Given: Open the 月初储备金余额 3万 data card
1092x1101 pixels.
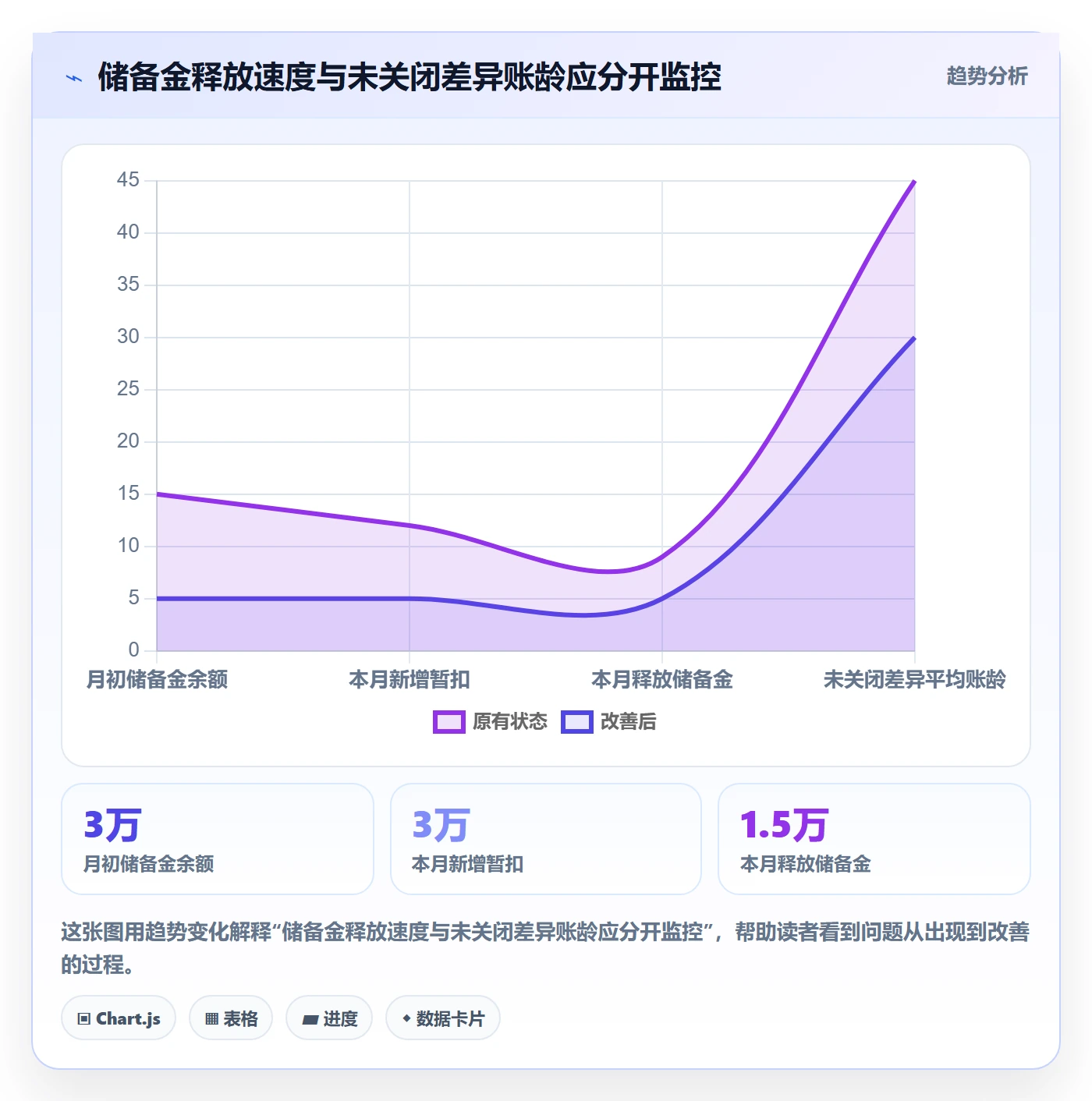Looking at the screenshot, I should point(218,839).
